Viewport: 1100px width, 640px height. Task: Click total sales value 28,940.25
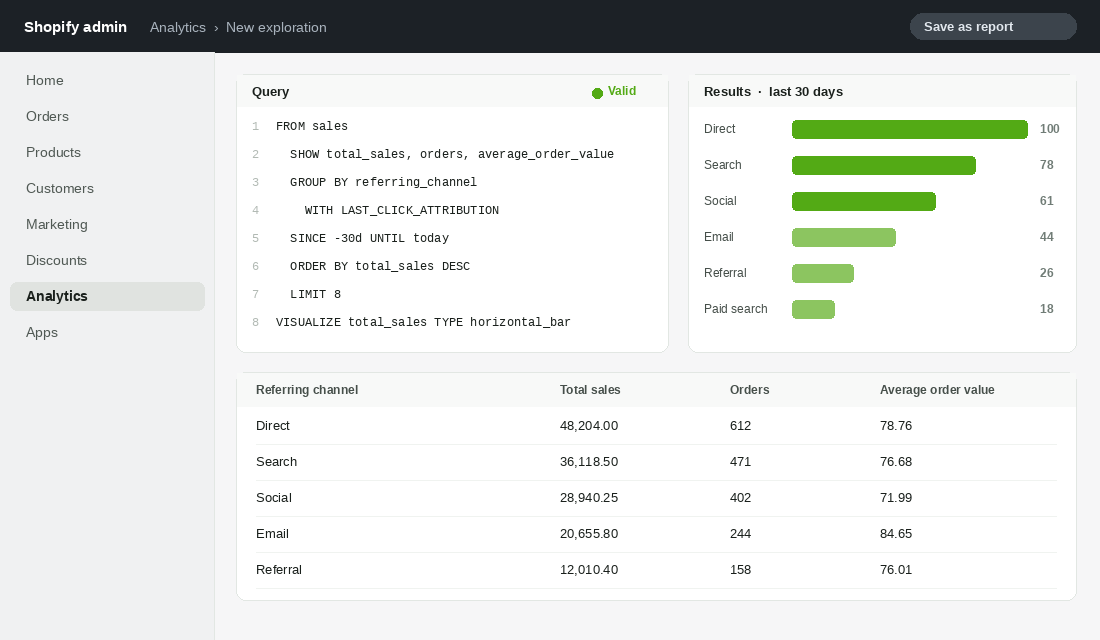click(x=589, y=498)
